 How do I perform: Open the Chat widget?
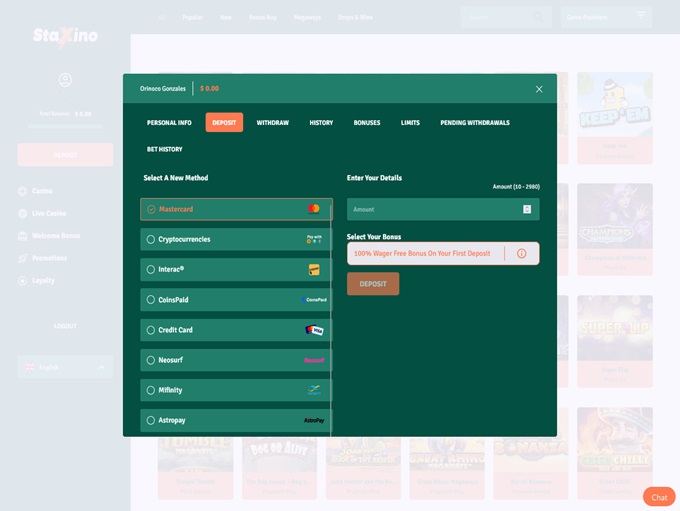[x=659, y=497]
